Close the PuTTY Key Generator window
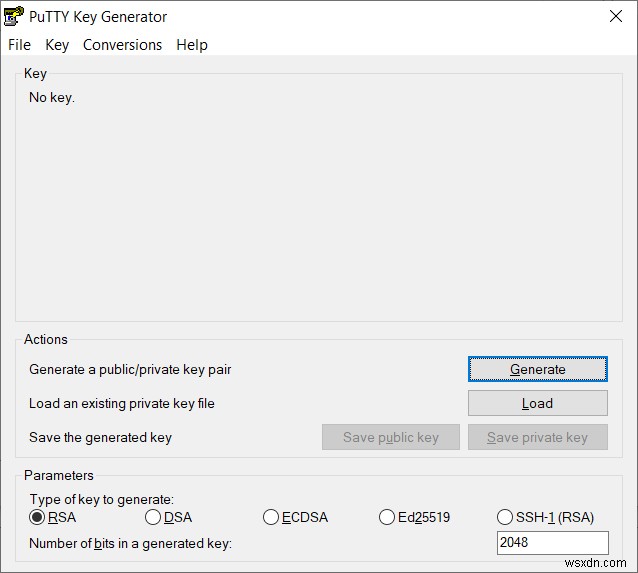 point(616,16)
